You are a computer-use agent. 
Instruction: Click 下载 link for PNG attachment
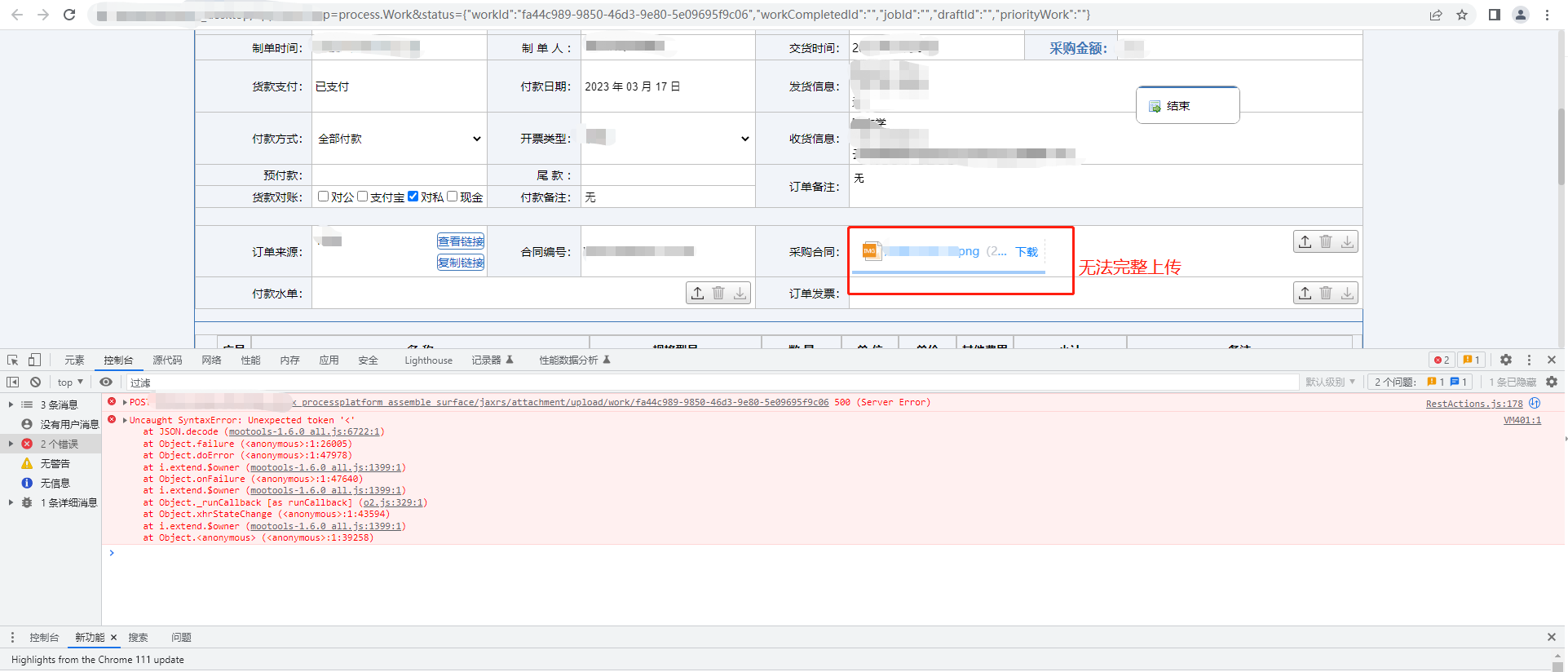[1027, 252]
